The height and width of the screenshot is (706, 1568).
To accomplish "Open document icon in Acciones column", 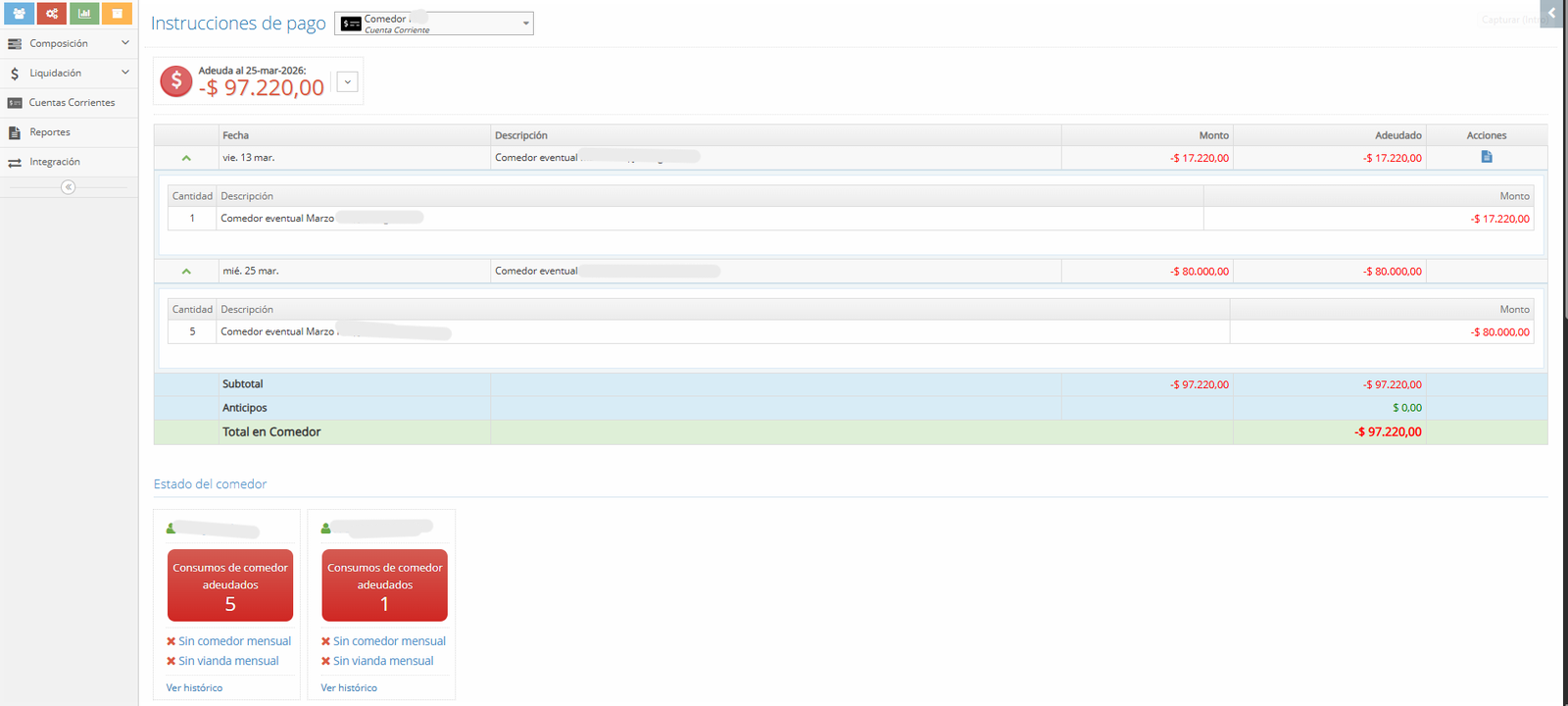I will coord(1487,157).
